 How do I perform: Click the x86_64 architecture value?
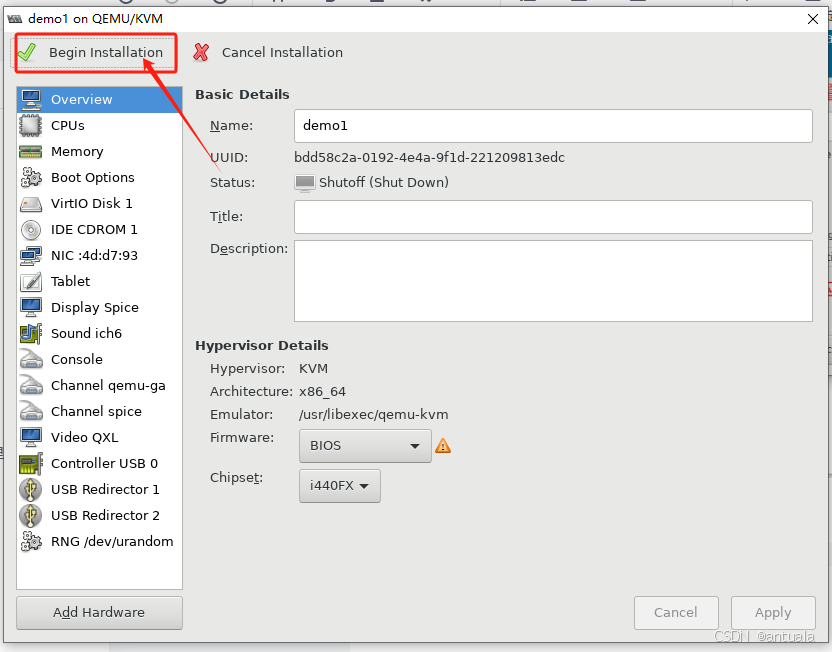coord(322,392)
